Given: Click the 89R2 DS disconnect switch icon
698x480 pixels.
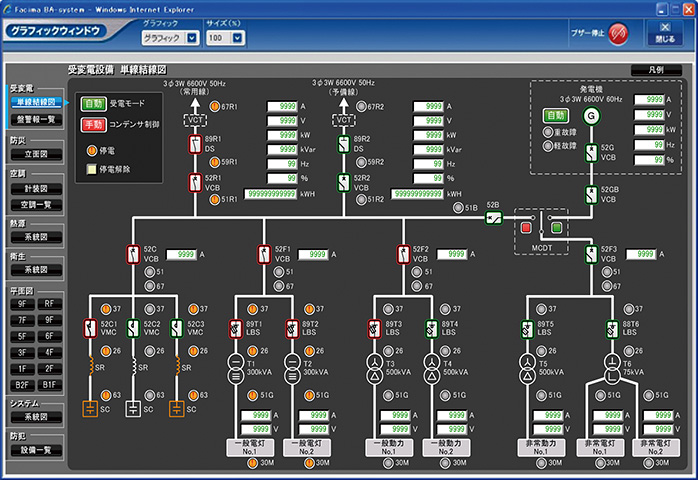Looking at the screenshot, I should click(345, 146).
